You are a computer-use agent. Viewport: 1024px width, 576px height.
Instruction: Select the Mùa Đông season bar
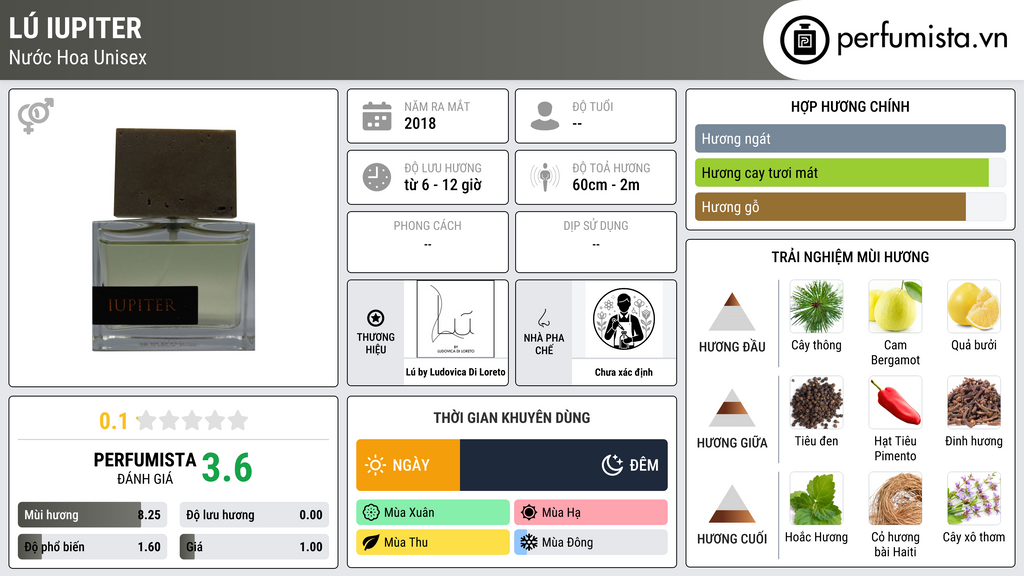(x=591, y=542)
